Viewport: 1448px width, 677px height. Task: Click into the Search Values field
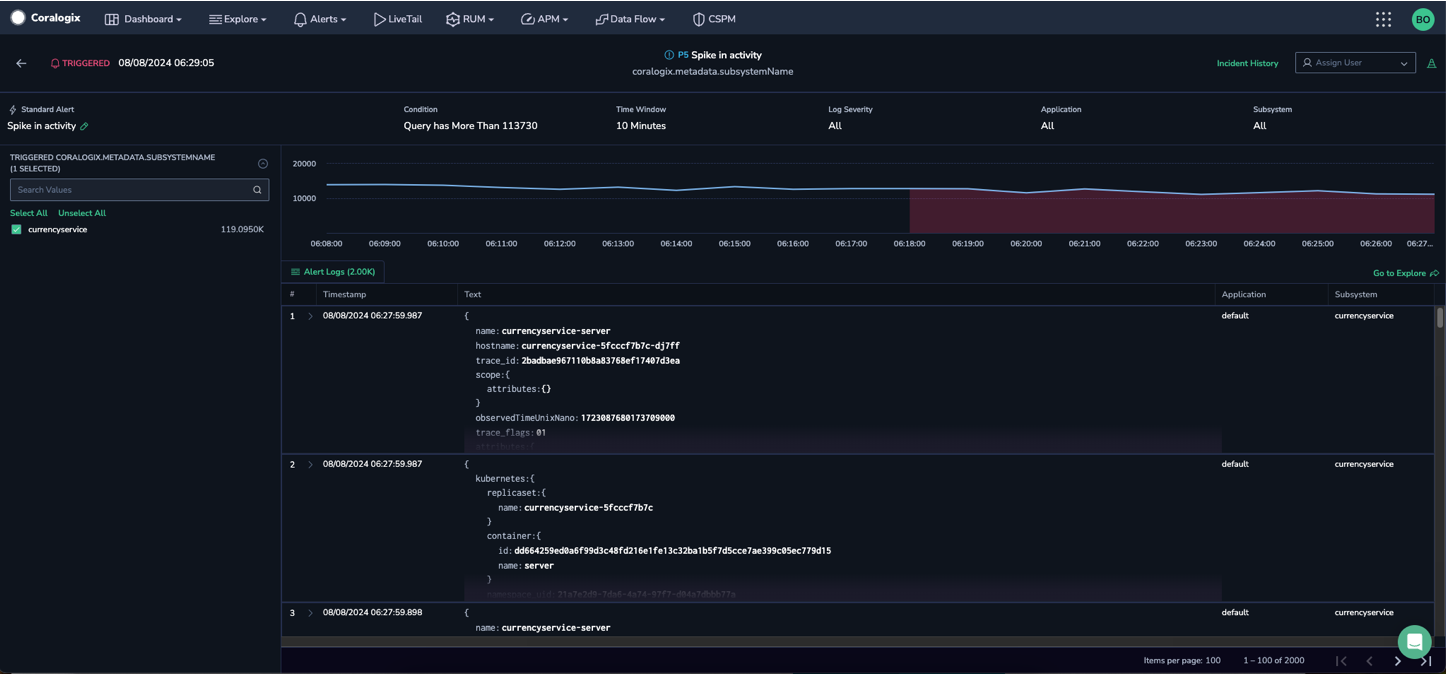coord(139,190)
